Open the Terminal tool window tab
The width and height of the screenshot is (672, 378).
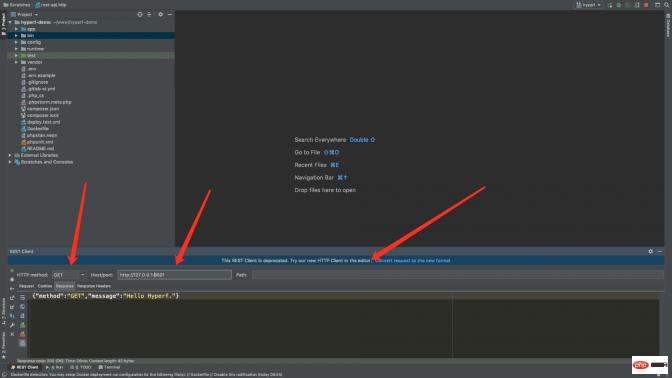point(109,367)
